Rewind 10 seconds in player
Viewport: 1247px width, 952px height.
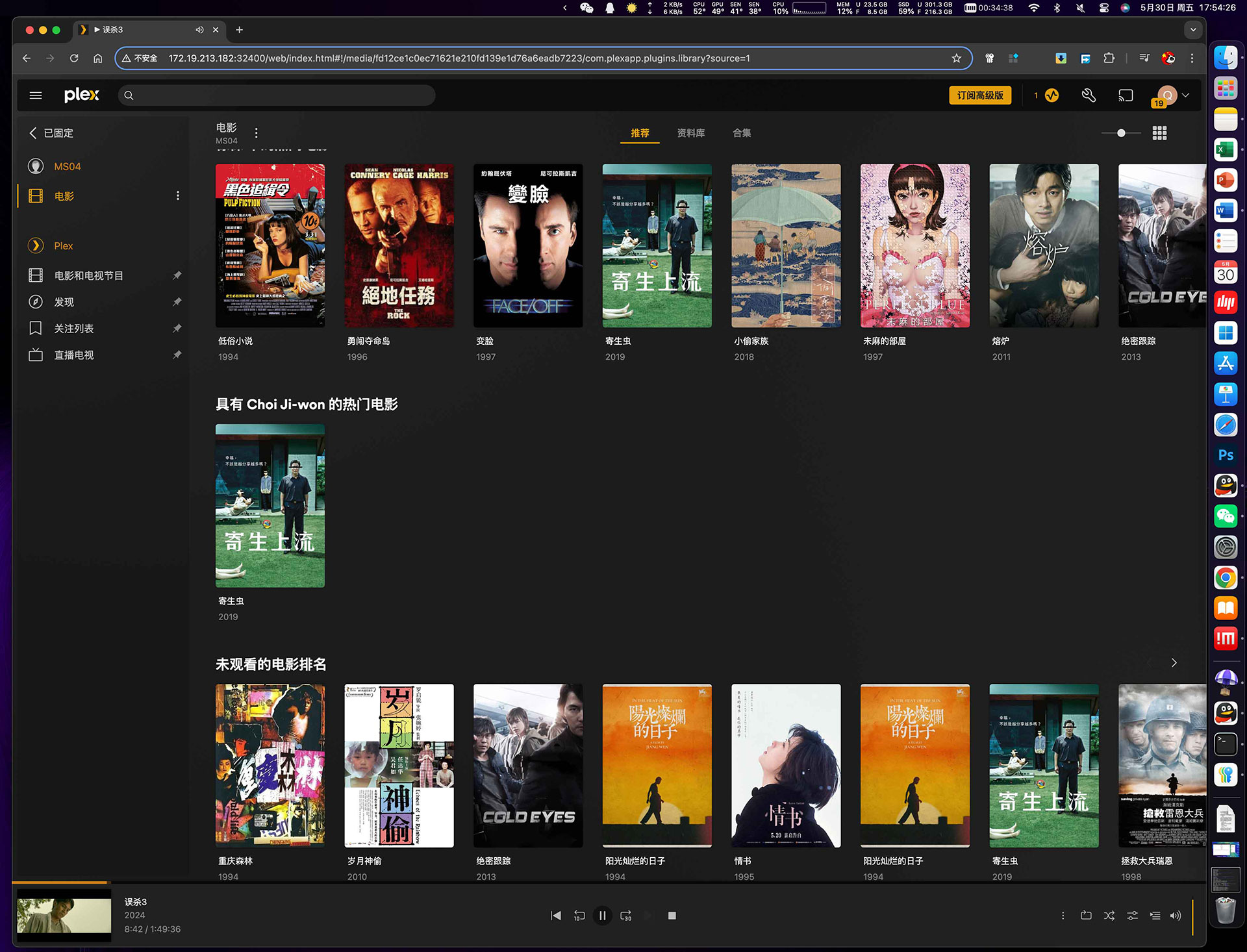579,916
